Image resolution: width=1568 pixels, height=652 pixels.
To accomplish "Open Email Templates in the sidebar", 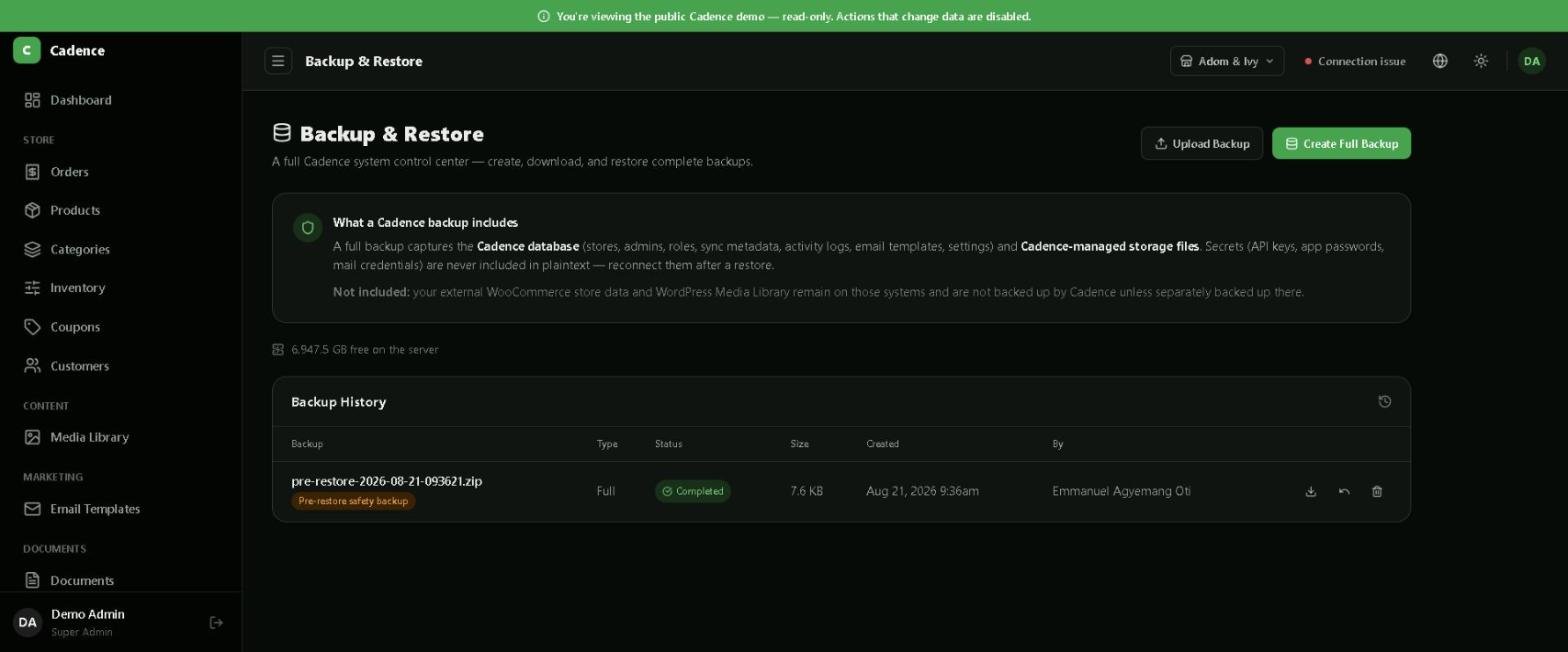I will click(x=120, y=509).
